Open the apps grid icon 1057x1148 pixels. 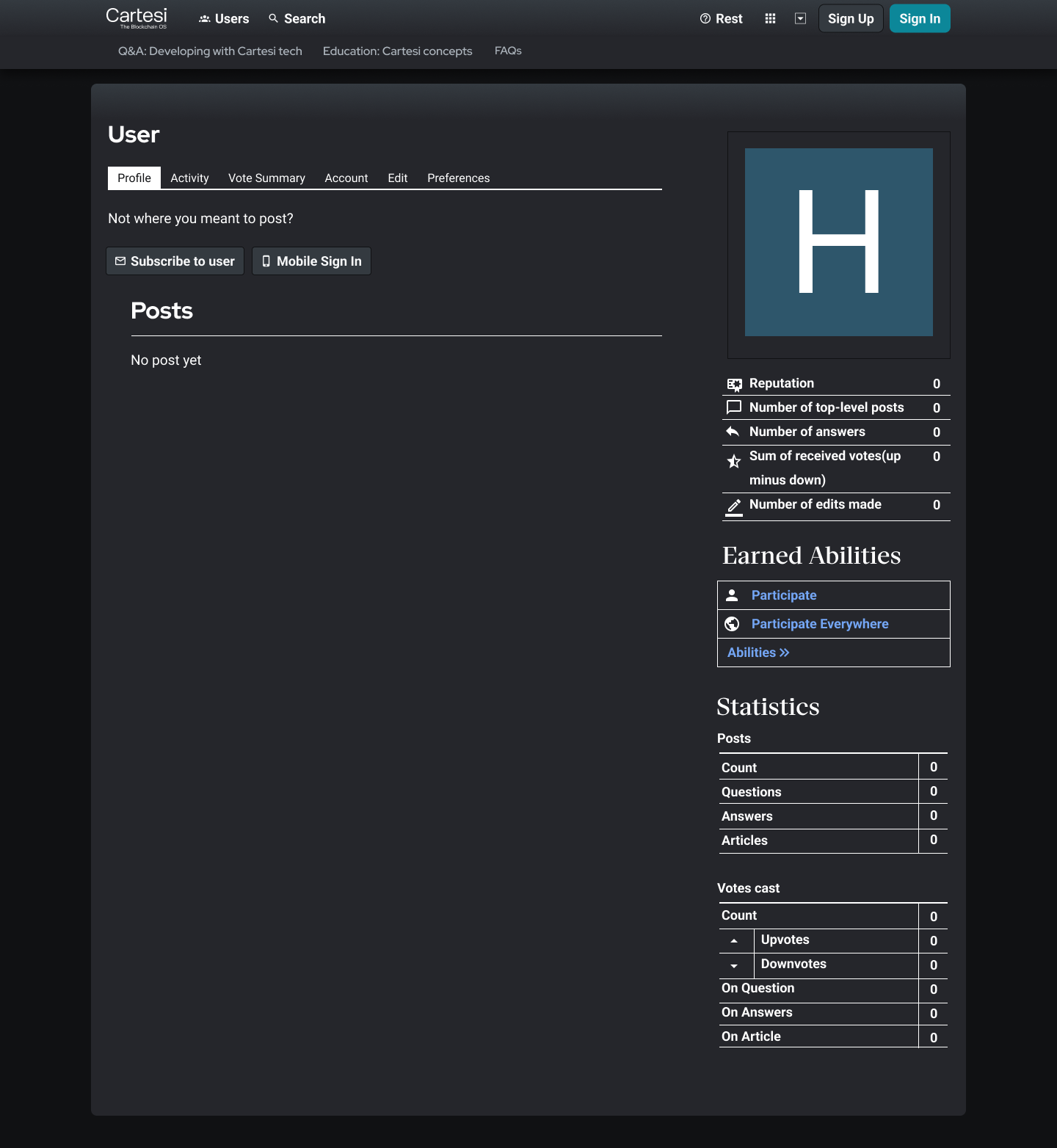pos(770,19)
